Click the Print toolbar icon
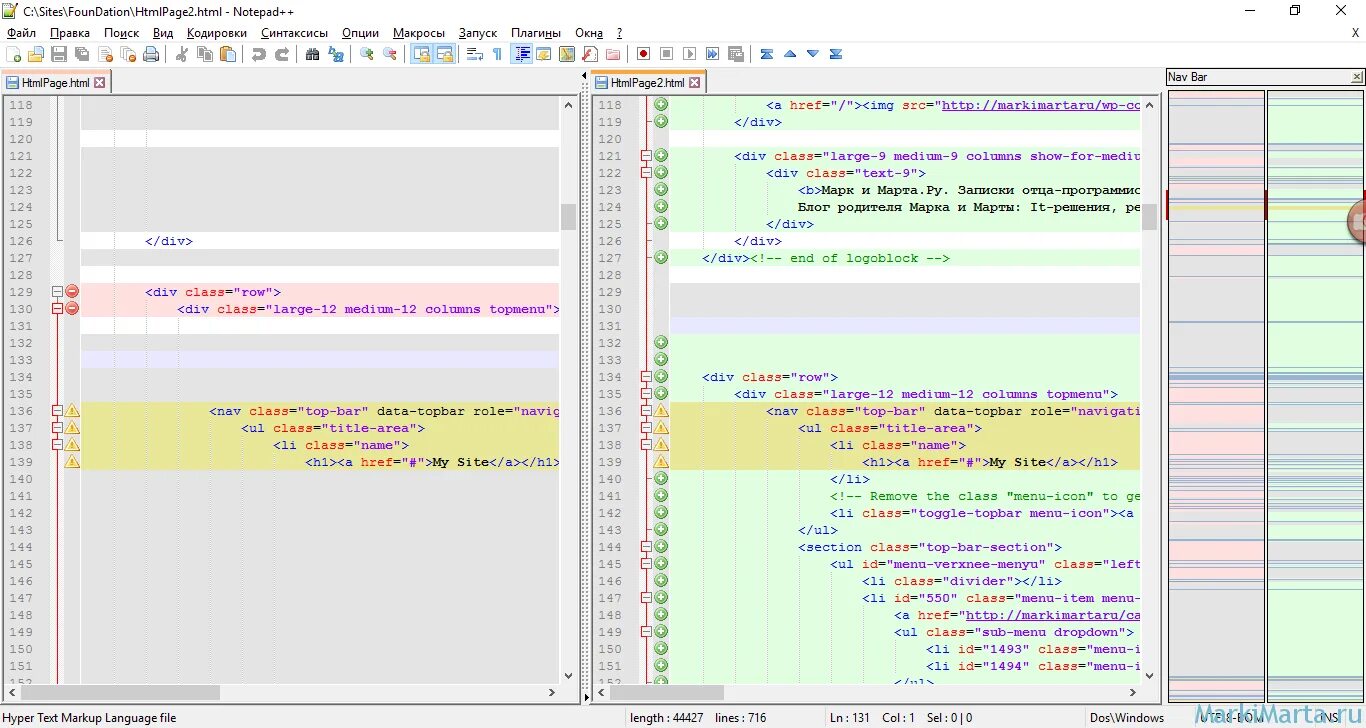The width and height of the screenshot is (1366, 728). click(x=151, y=54)
